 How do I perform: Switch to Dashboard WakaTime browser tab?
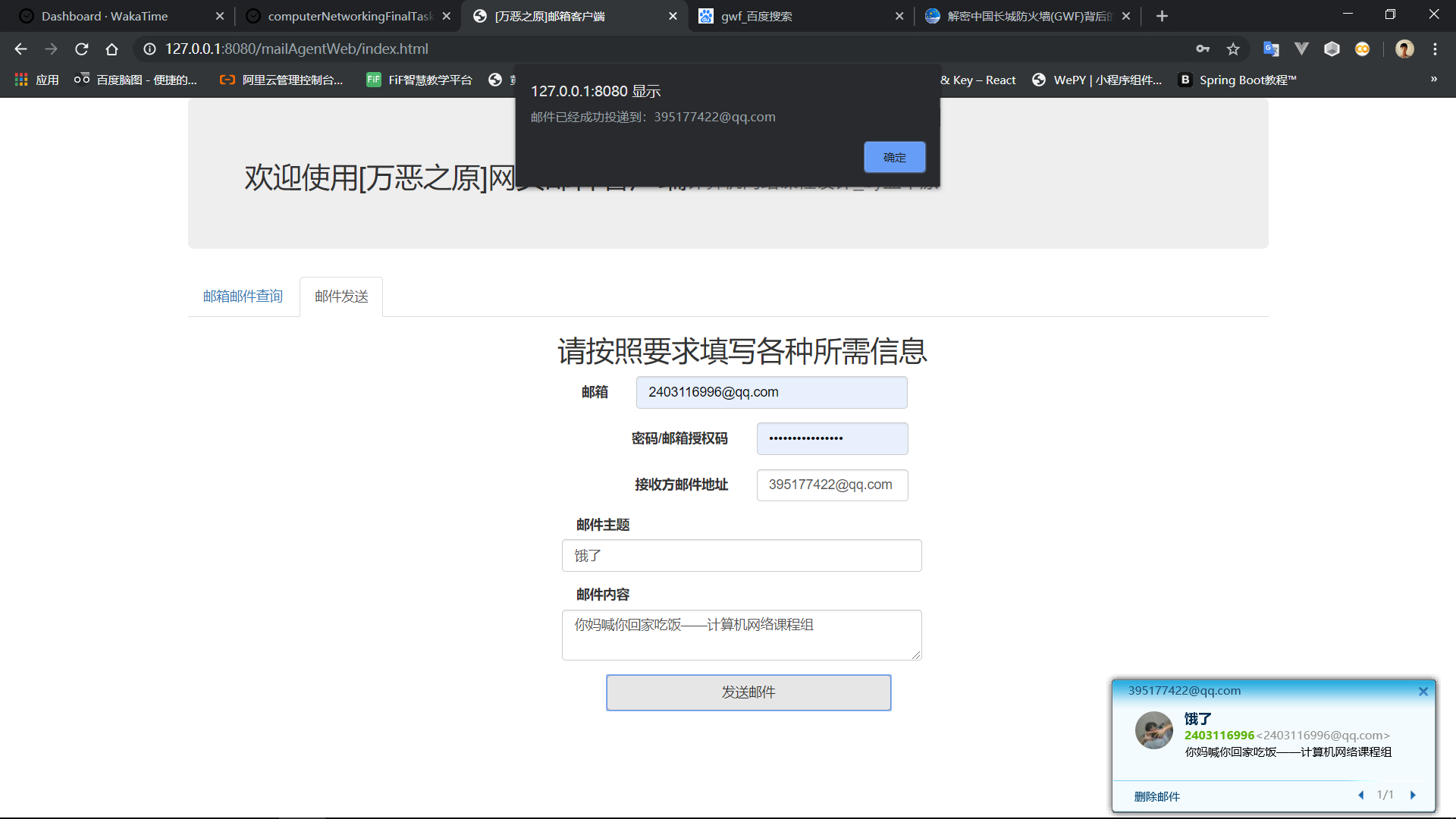pos(105,16)
